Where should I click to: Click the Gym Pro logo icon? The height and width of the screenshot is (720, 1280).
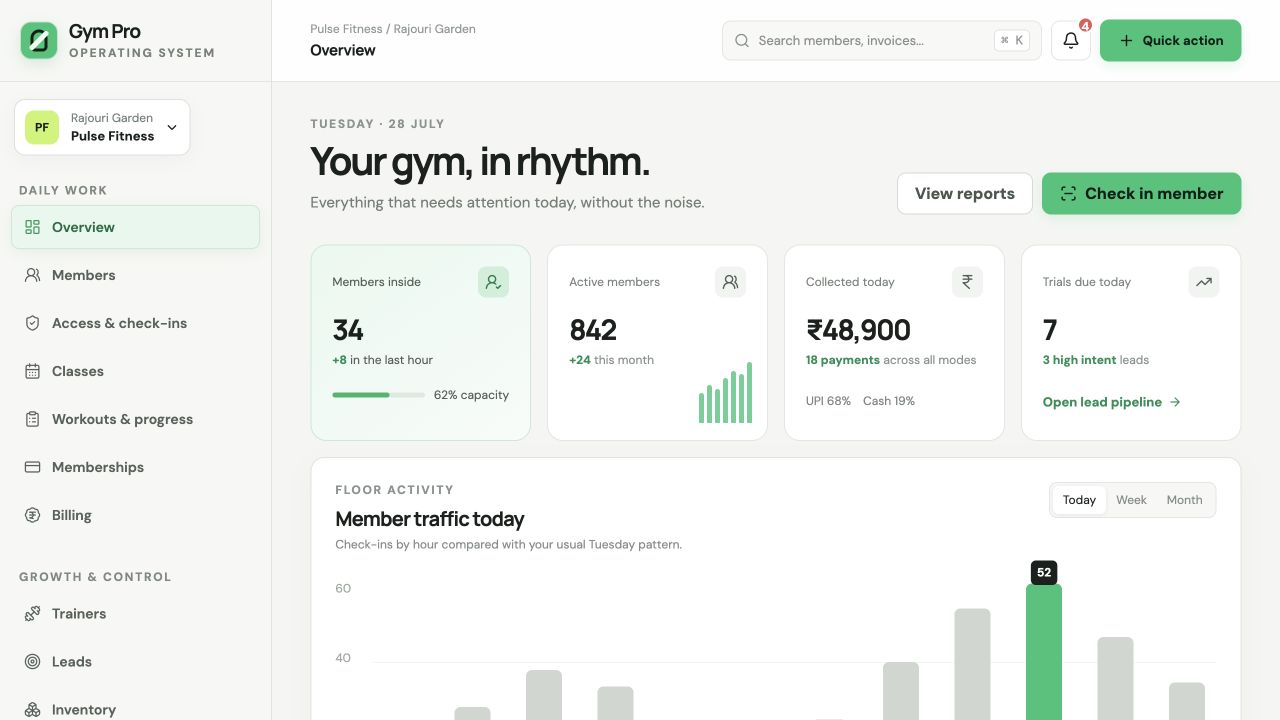[39, 40]
